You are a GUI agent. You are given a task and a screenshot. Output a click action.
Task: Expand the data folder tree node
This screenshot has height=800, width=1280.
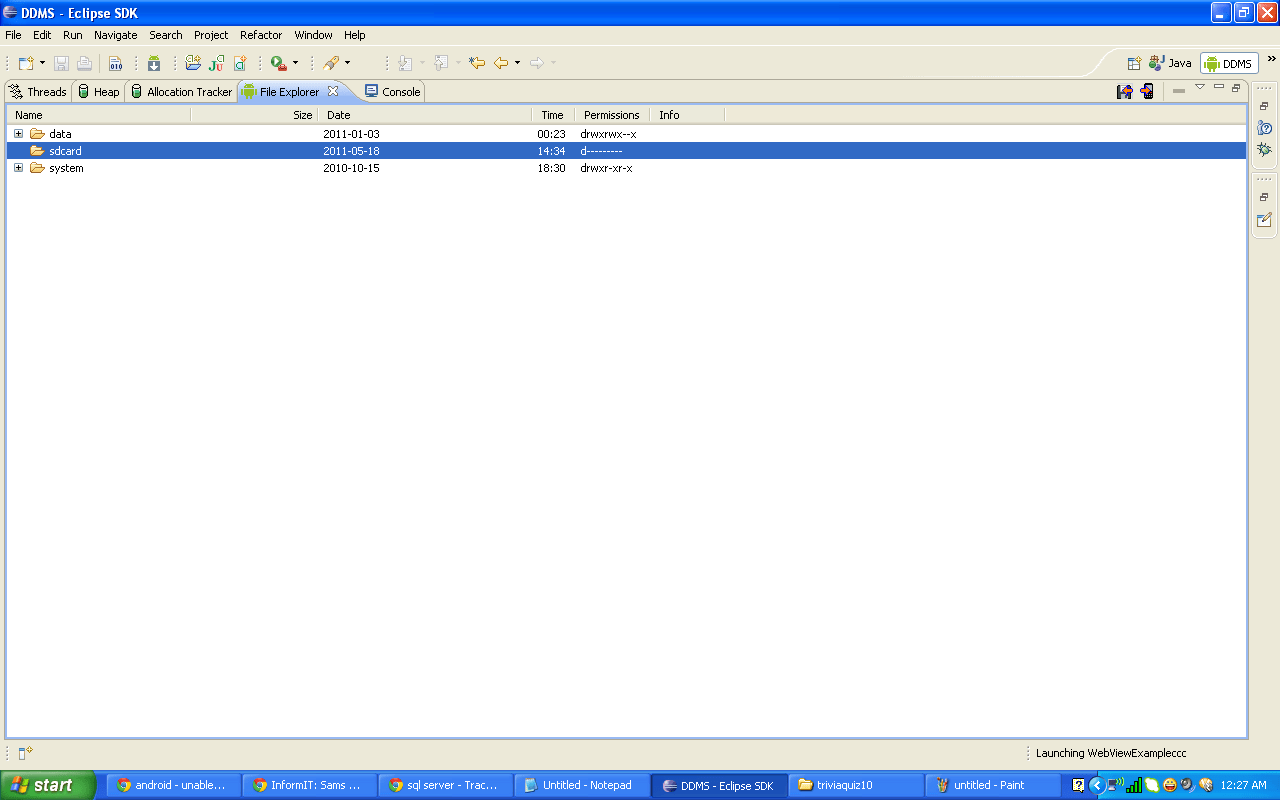click(18, 134)
